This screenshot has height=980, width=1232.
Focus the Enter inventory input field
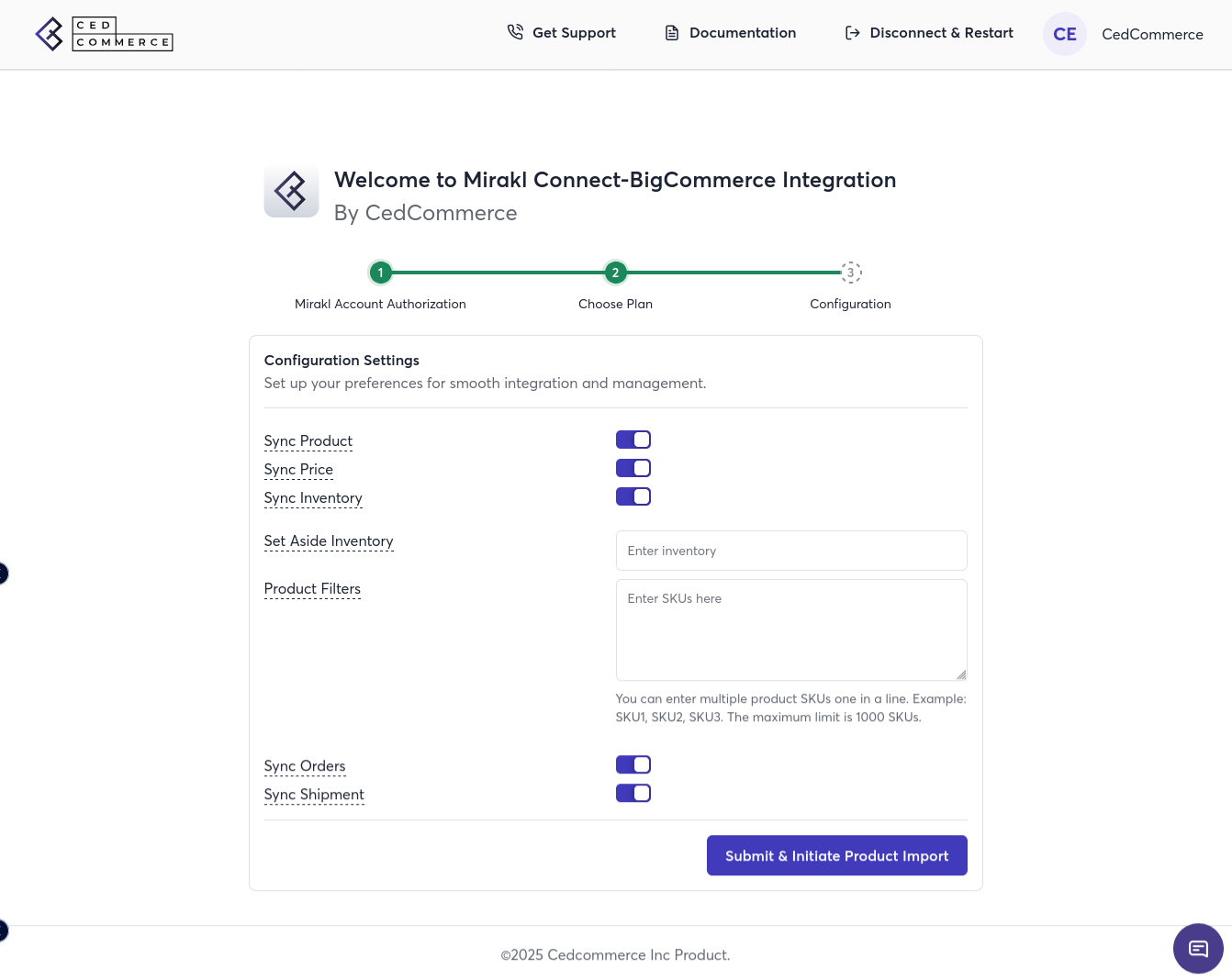790,551
